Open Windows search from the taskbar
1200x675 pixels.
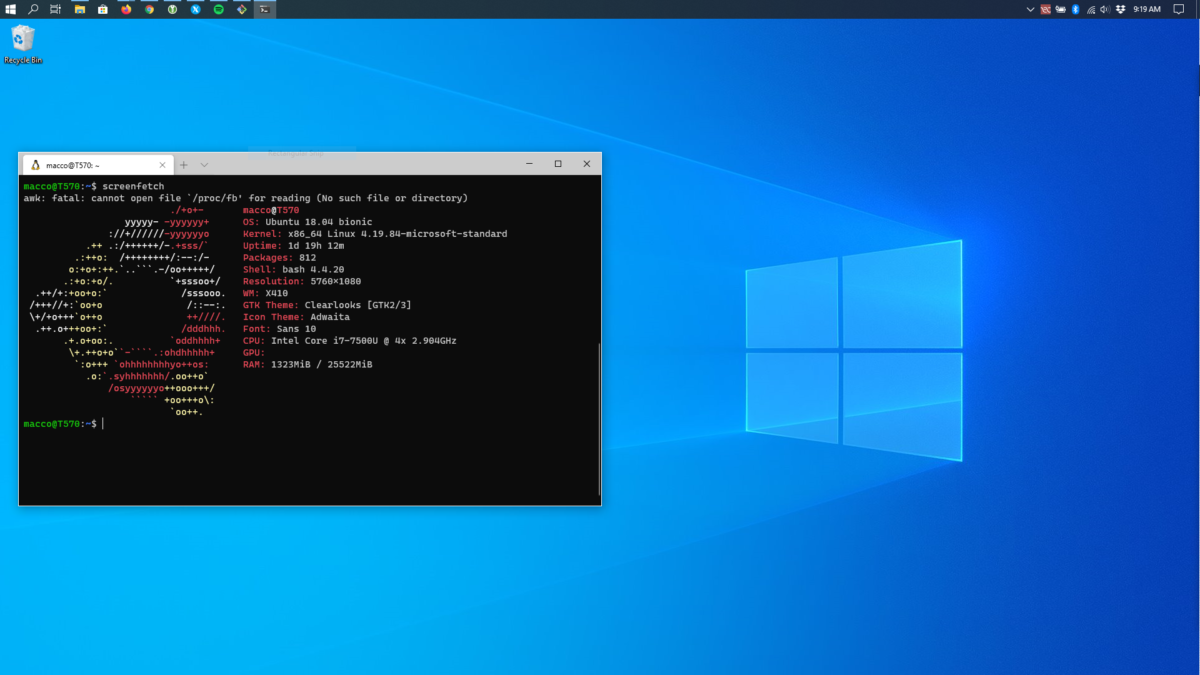[33, 9]
